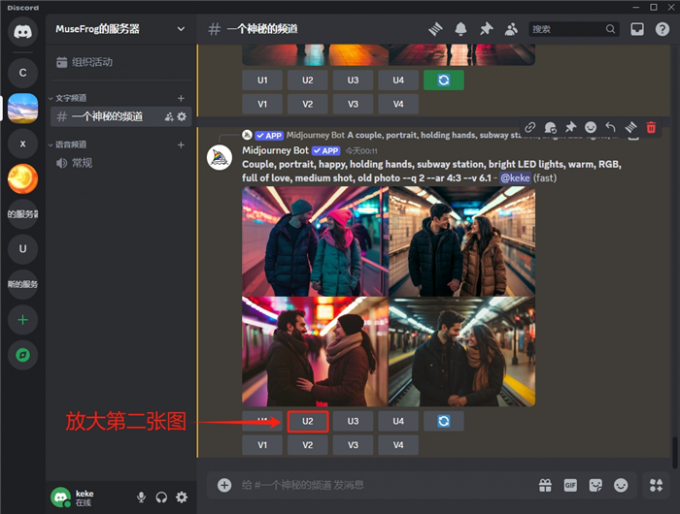Create thread icon in message hover toolbar
The image size is (680, 514).
click(x=631, y=127)
